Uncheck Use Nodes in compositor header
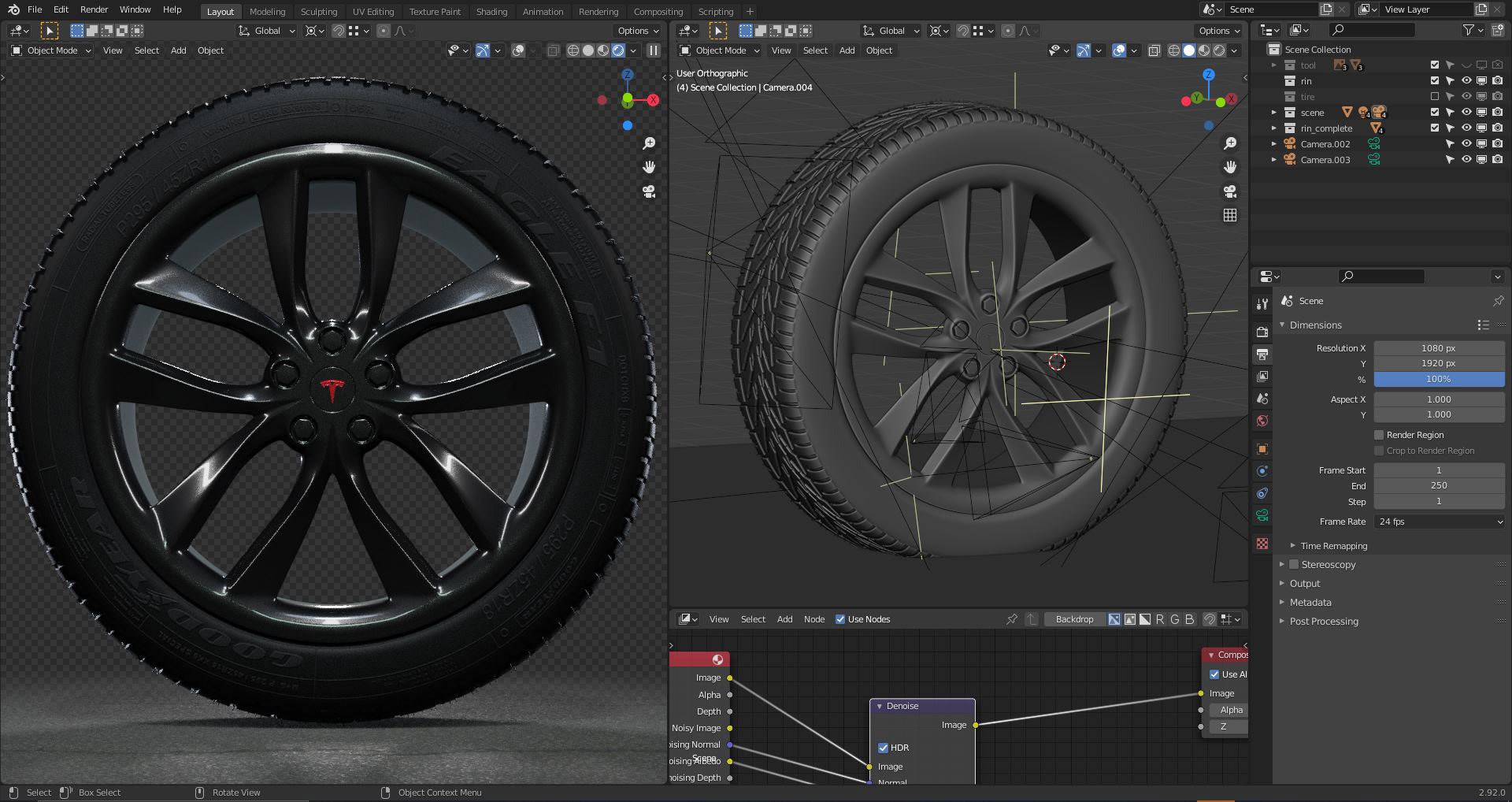The width and height of the screenshot is (1512, 802). tap(840, 619)
